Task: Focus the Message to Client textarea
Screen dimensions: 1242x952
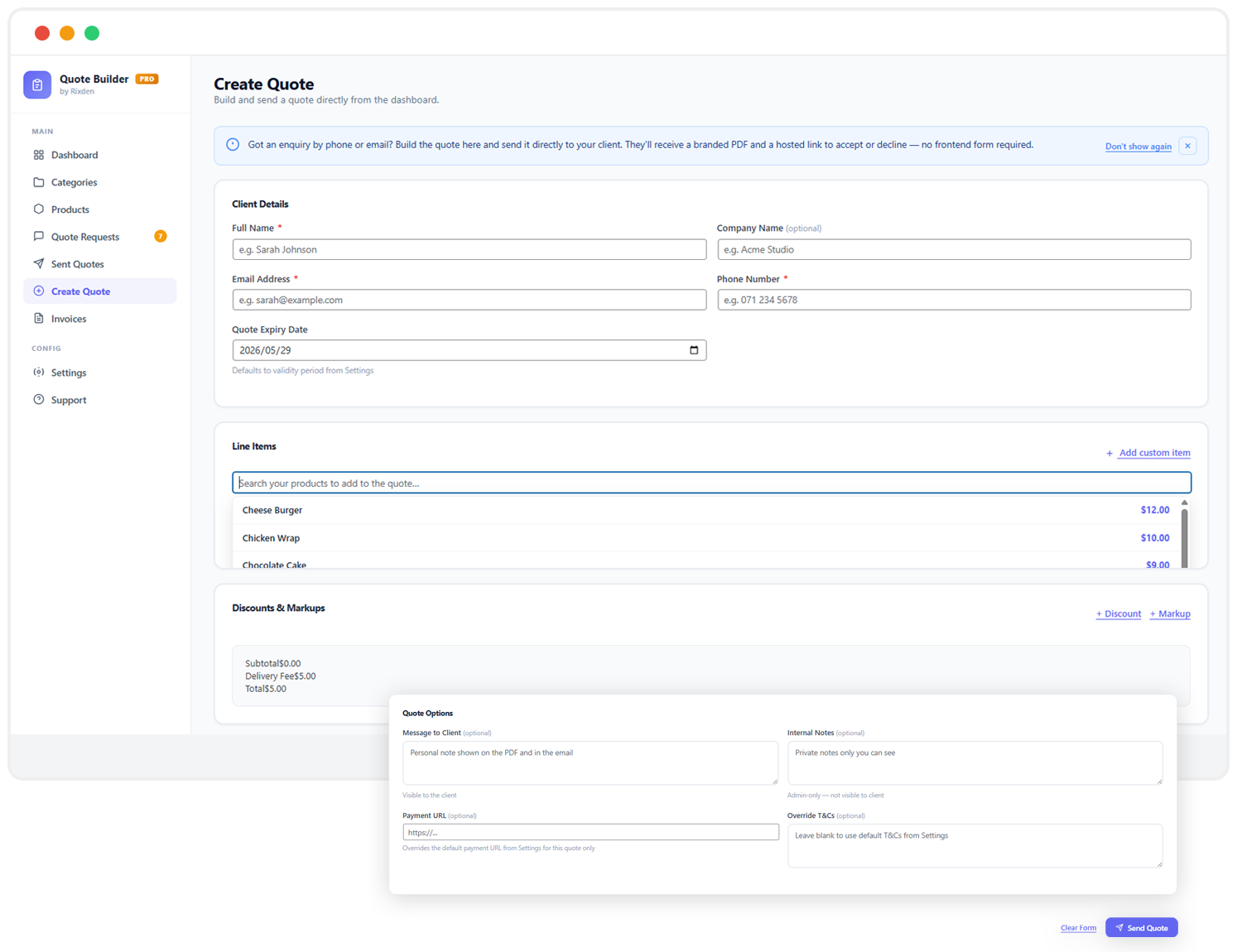Action: click(590, 762)
